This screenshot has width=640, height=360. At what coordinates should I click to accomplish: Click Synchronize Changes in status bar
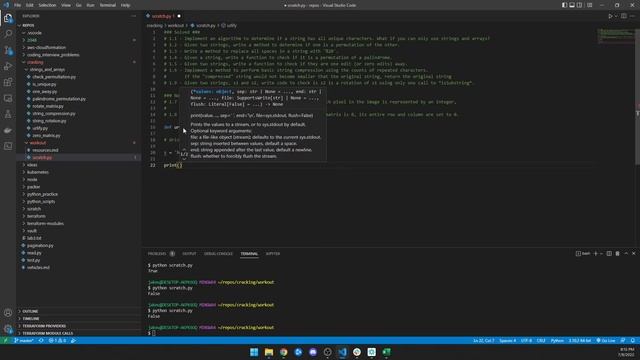tap(41, 340)
